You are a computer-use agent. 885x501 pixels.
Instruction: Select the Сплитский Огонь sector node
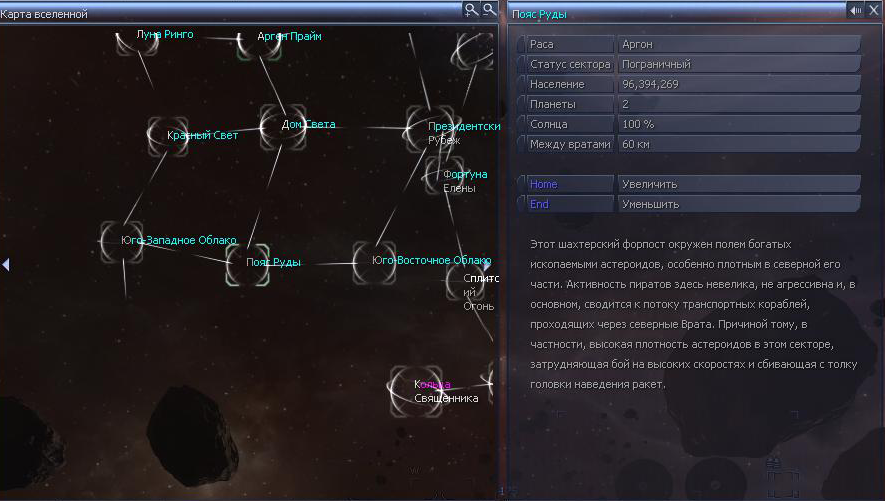(x=464, y=282)
